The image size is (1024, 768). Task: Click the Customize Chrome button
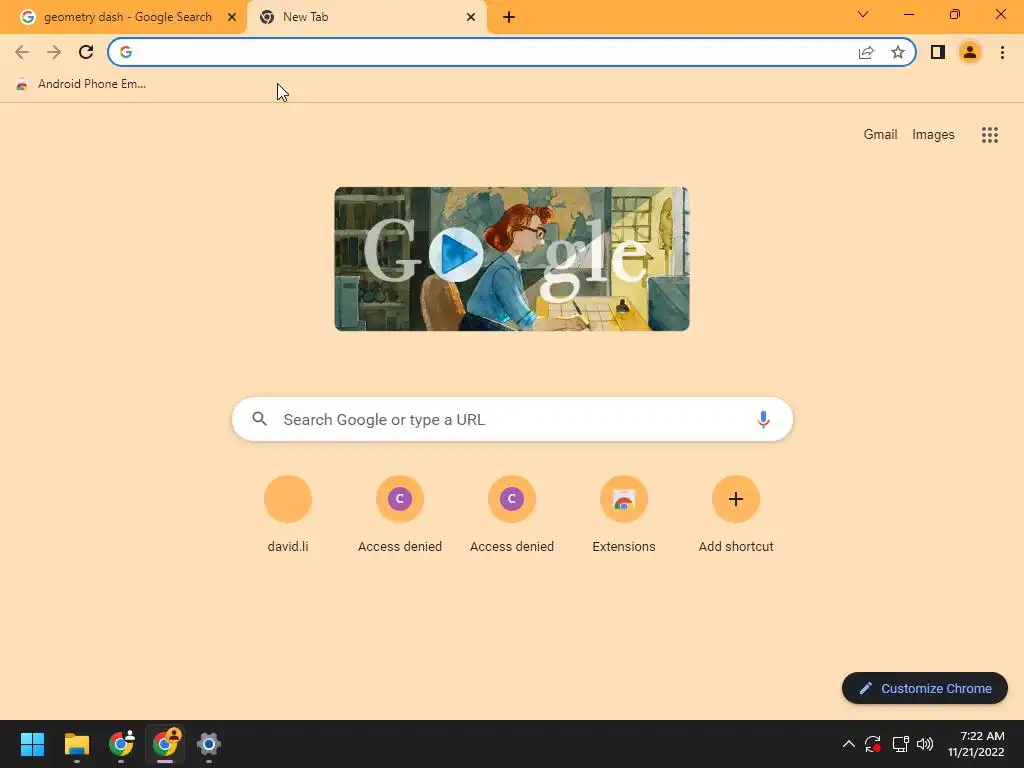tap(925, 688)
